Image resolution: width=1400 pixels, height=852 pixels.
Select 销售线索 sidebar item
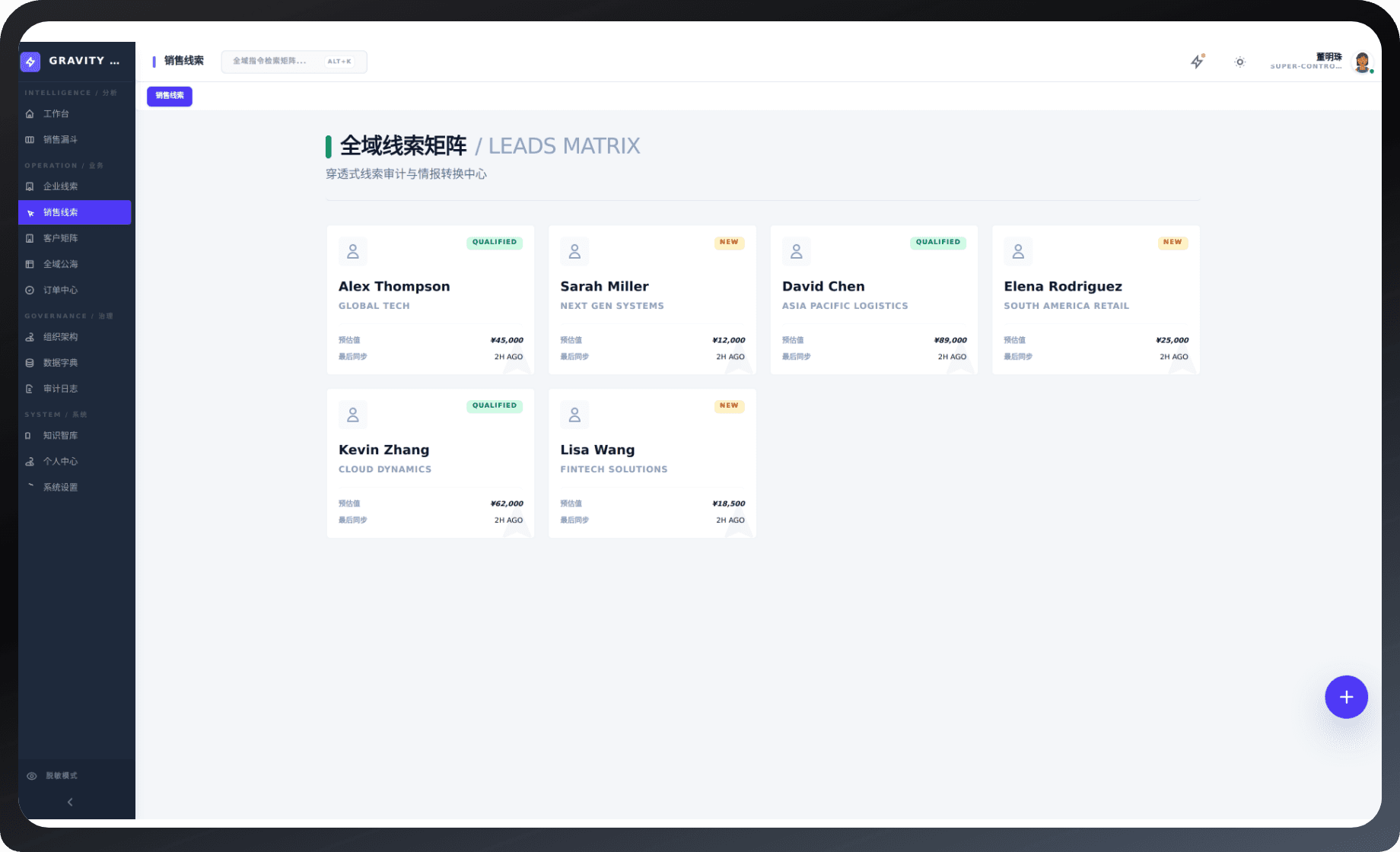click(75, 212)
